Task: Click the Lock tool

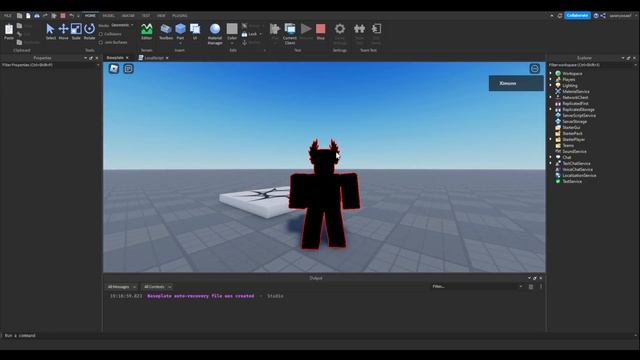Action: click(x=250, y=34)
